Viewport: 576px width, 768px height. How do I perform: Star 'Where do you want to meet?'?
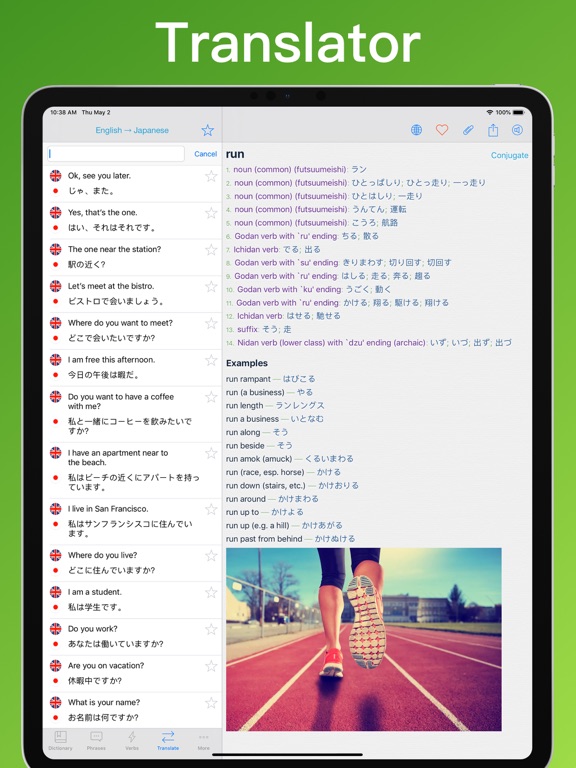[211, 323]
